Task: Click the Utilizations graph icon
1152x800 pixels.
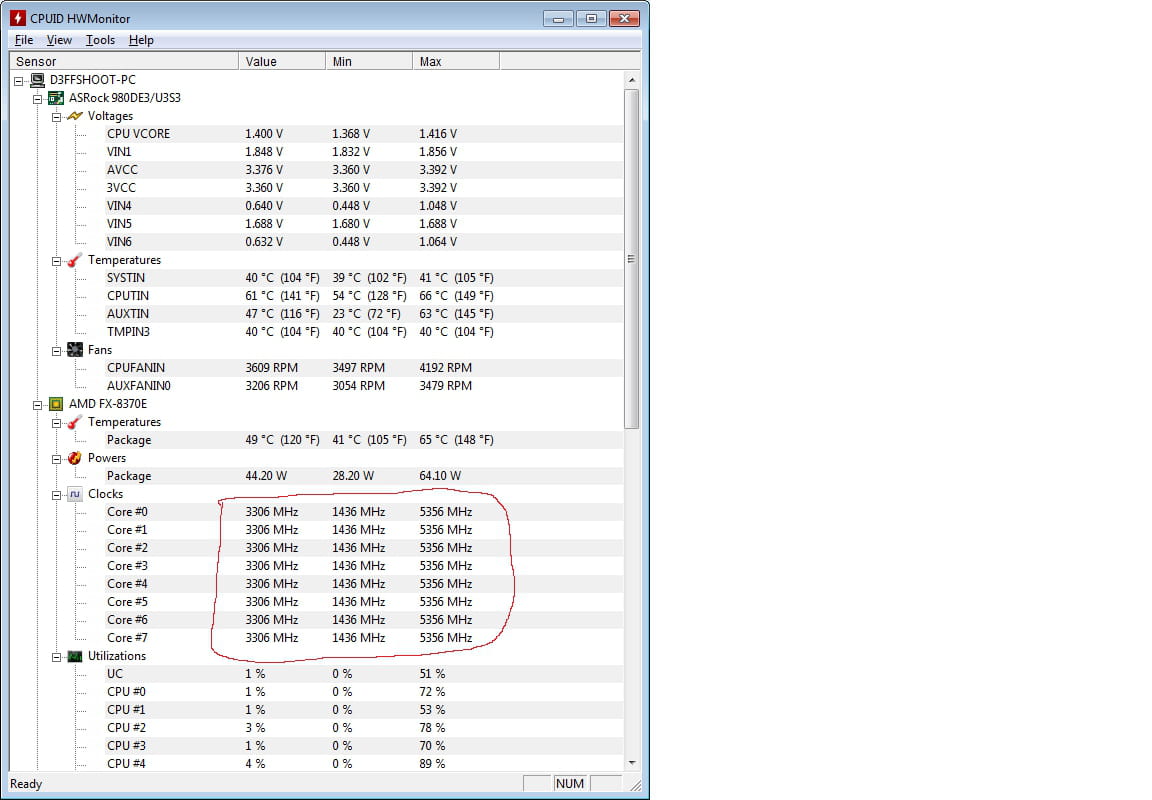Action: click(x=75, y=657)
